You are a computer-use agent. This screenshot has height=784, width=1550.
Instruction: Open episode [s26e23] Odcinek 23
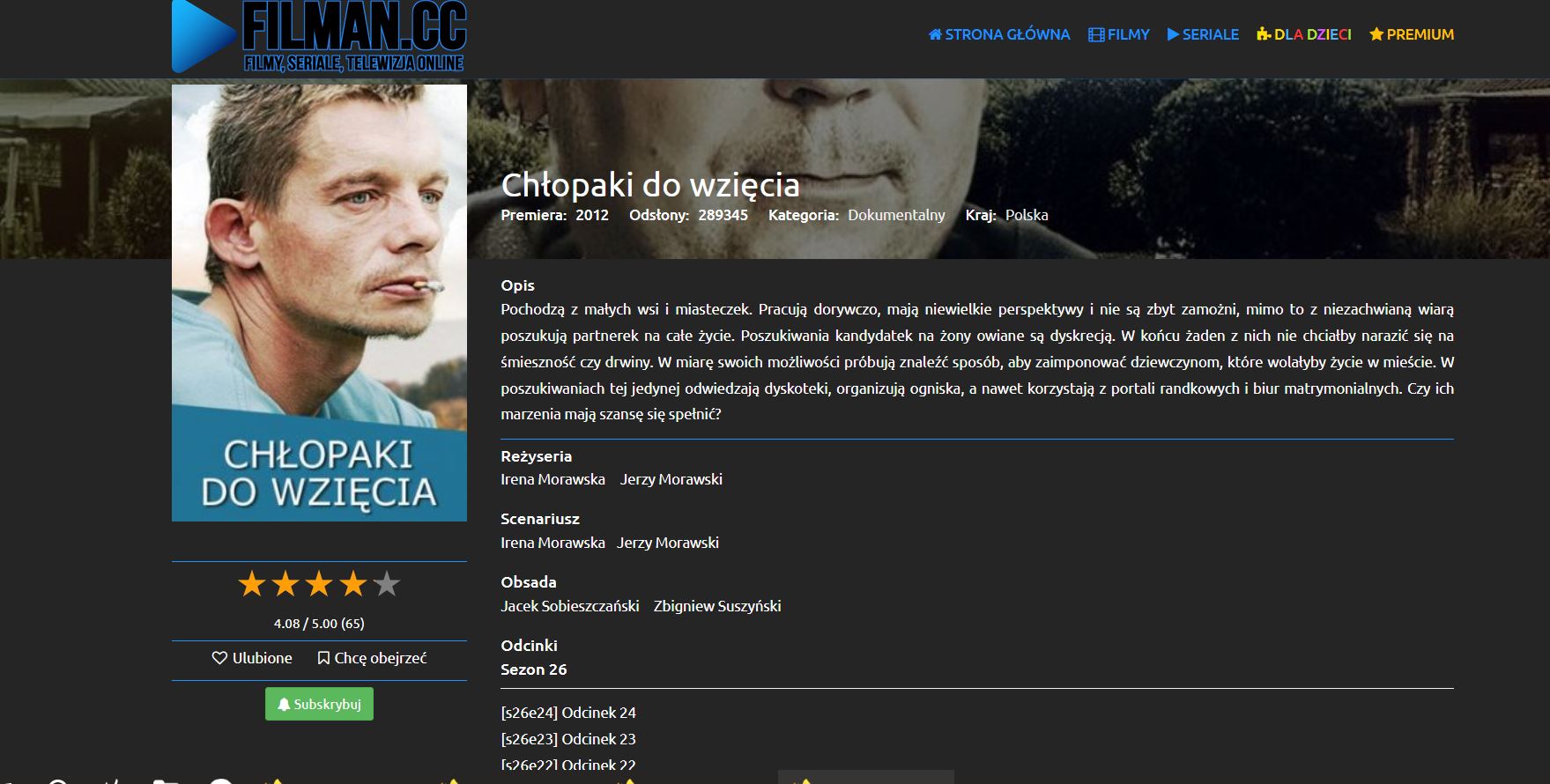(x=568, y=739)
